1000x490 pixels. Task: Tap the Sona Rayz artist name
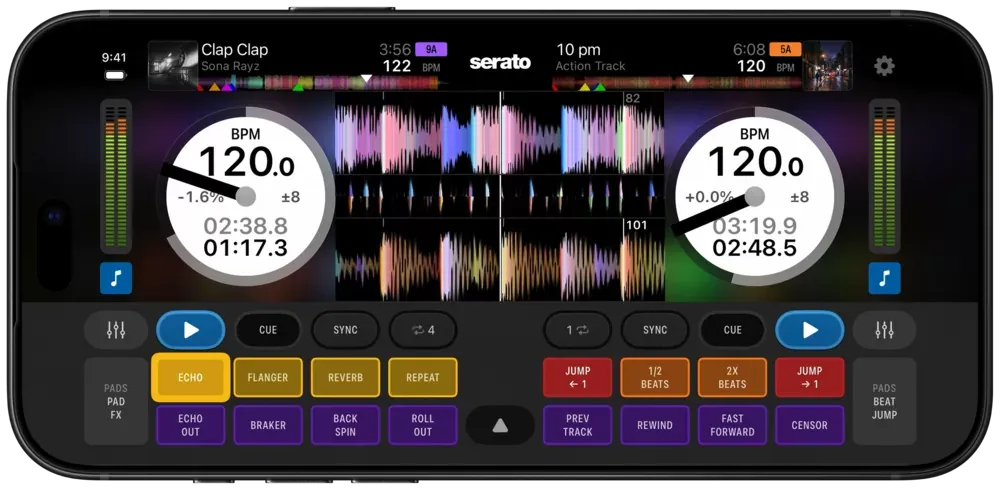pyautogui.click(x=230, y=66)
